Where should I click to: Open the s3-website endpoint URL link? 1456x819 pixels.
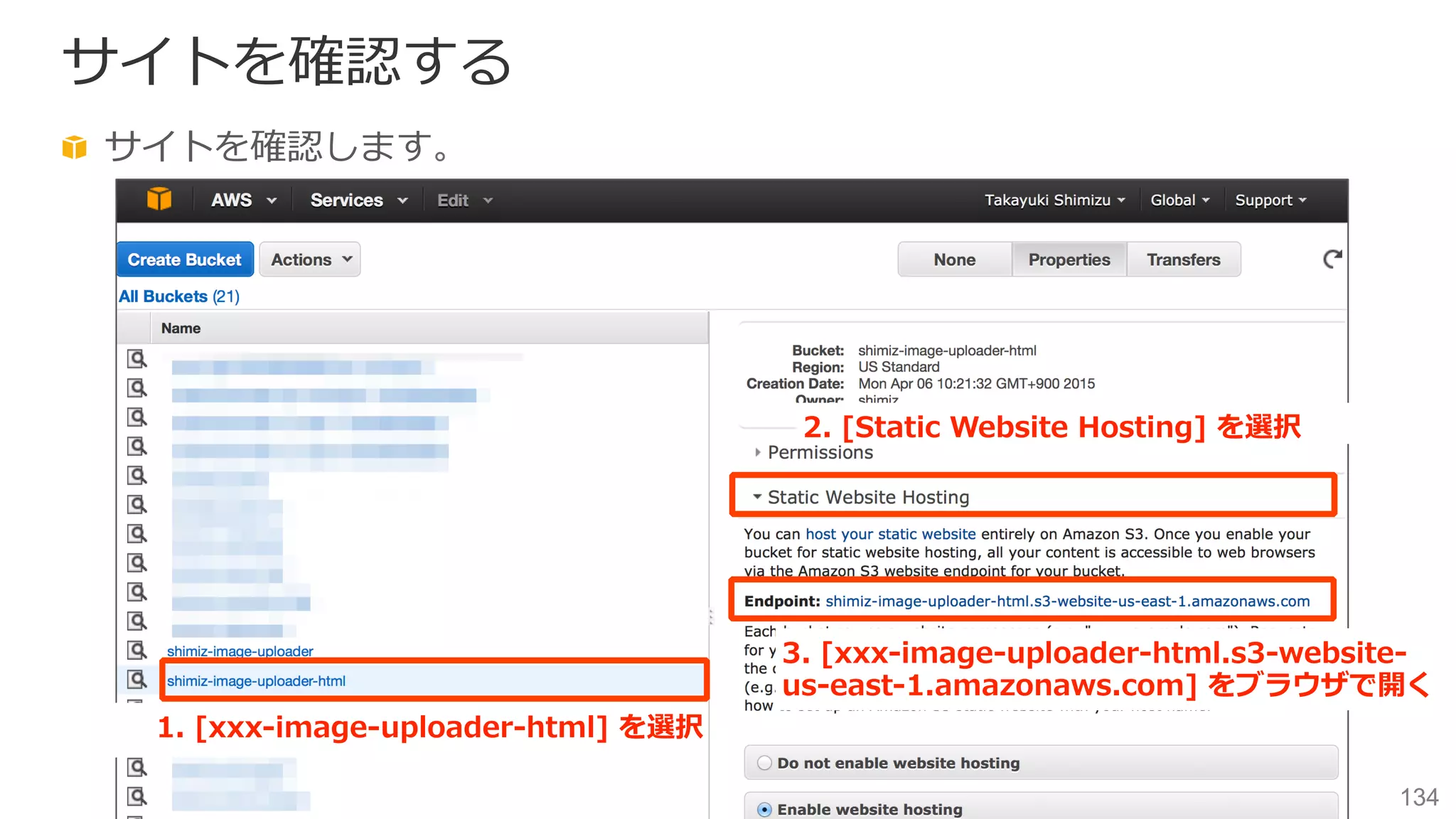click(x=1067, y=601)
